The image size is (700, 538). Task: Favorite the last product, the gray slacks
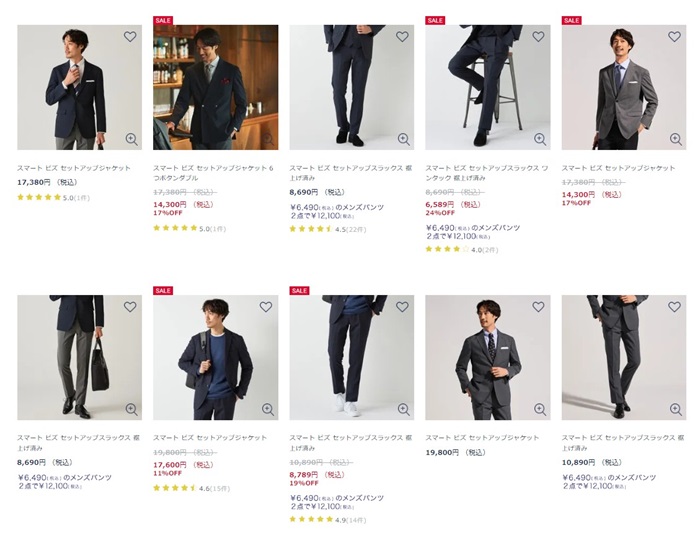coord(674,307)
